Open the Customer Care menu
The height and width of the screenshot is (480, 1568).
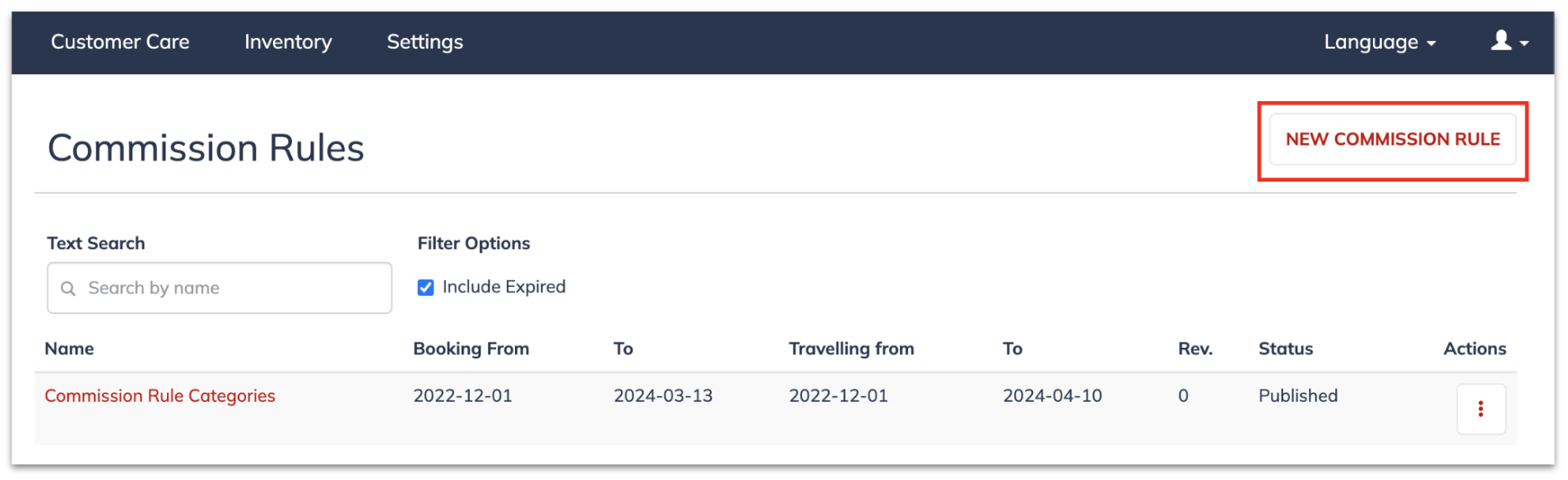120,42
